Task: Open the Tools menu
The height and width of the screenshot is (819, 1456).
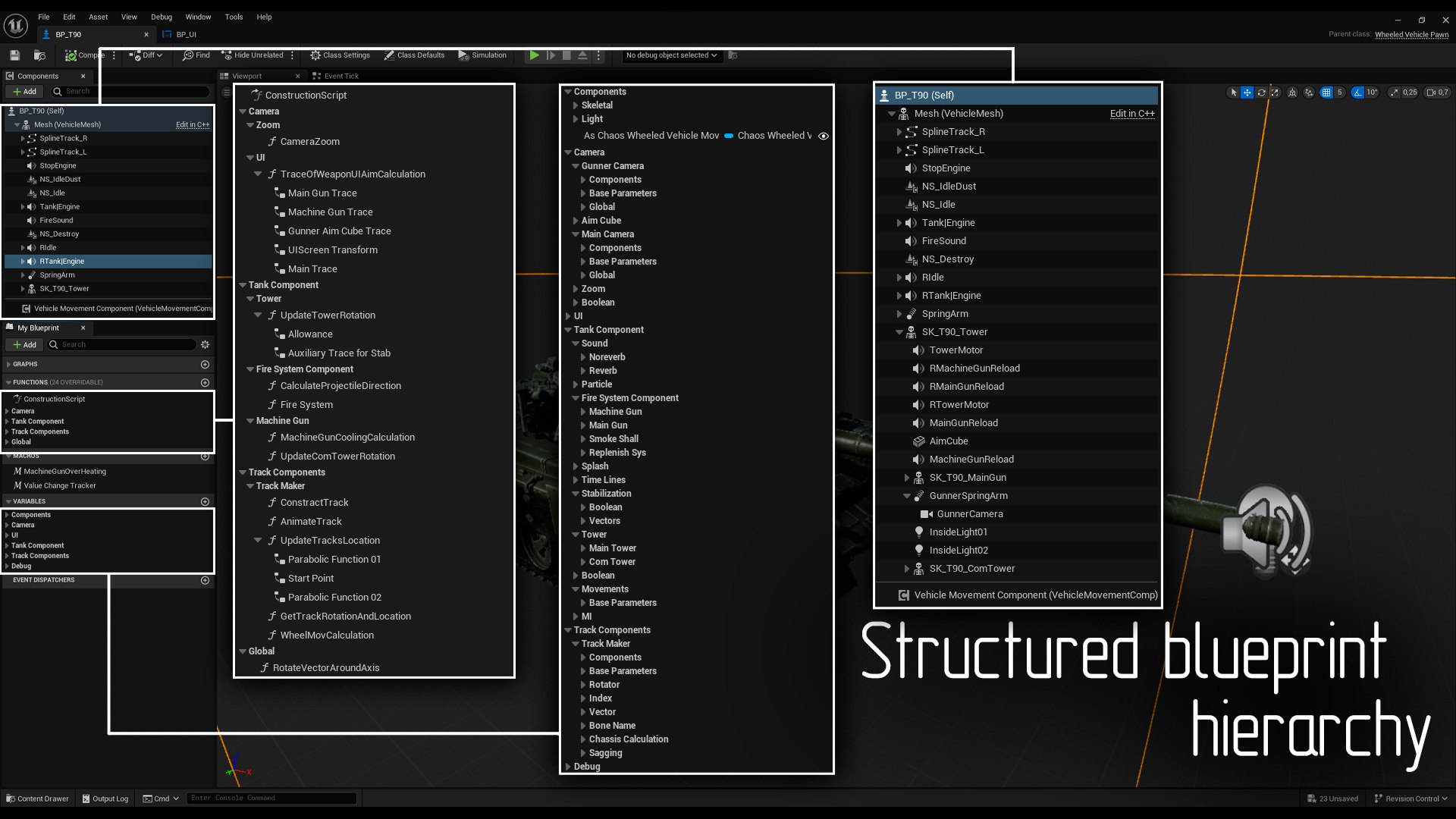Action: 234,17
